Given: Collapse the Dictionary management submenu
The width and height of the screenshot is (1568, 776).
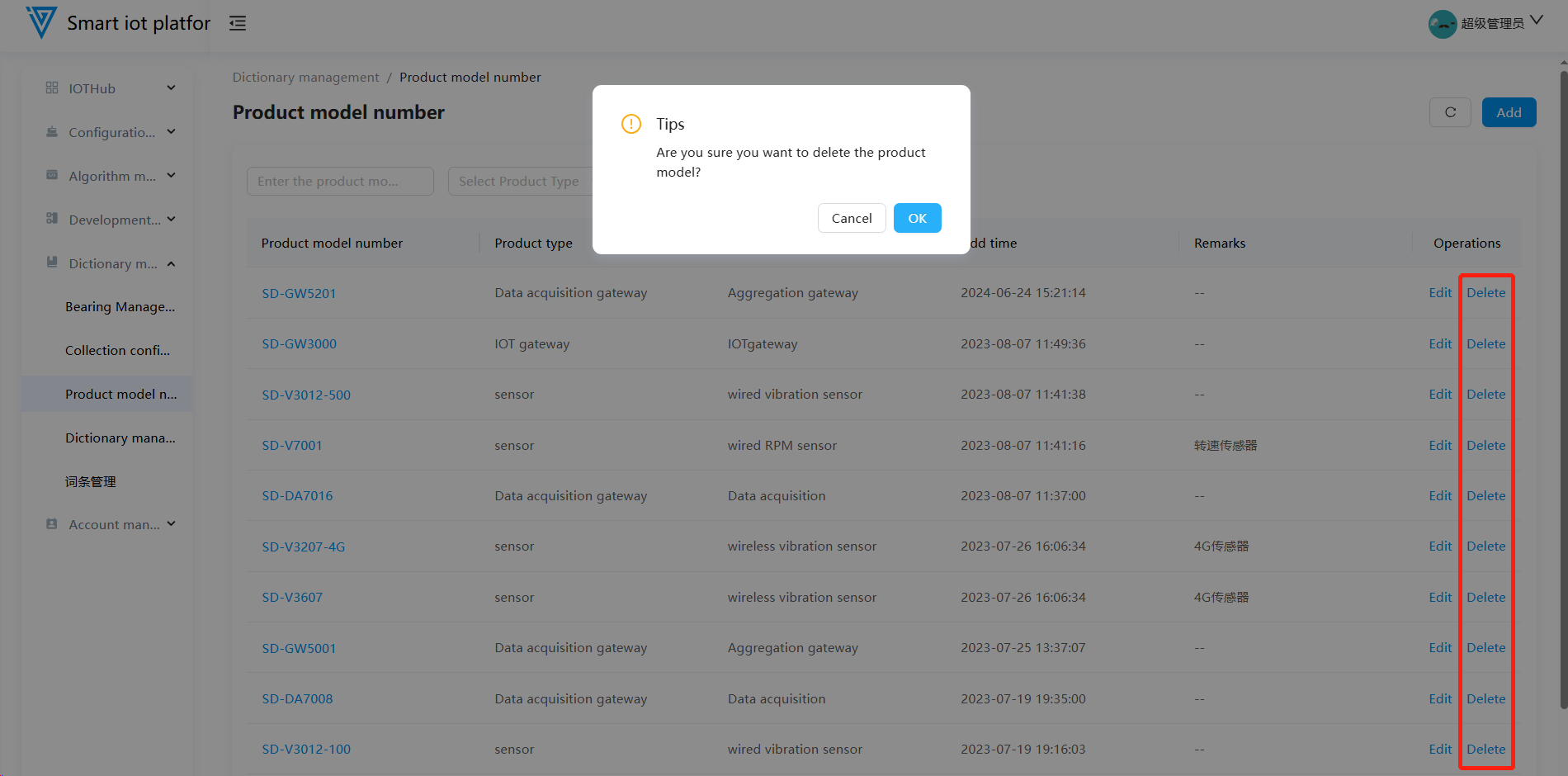Looking at the screenshot, I should click(171, 263).
